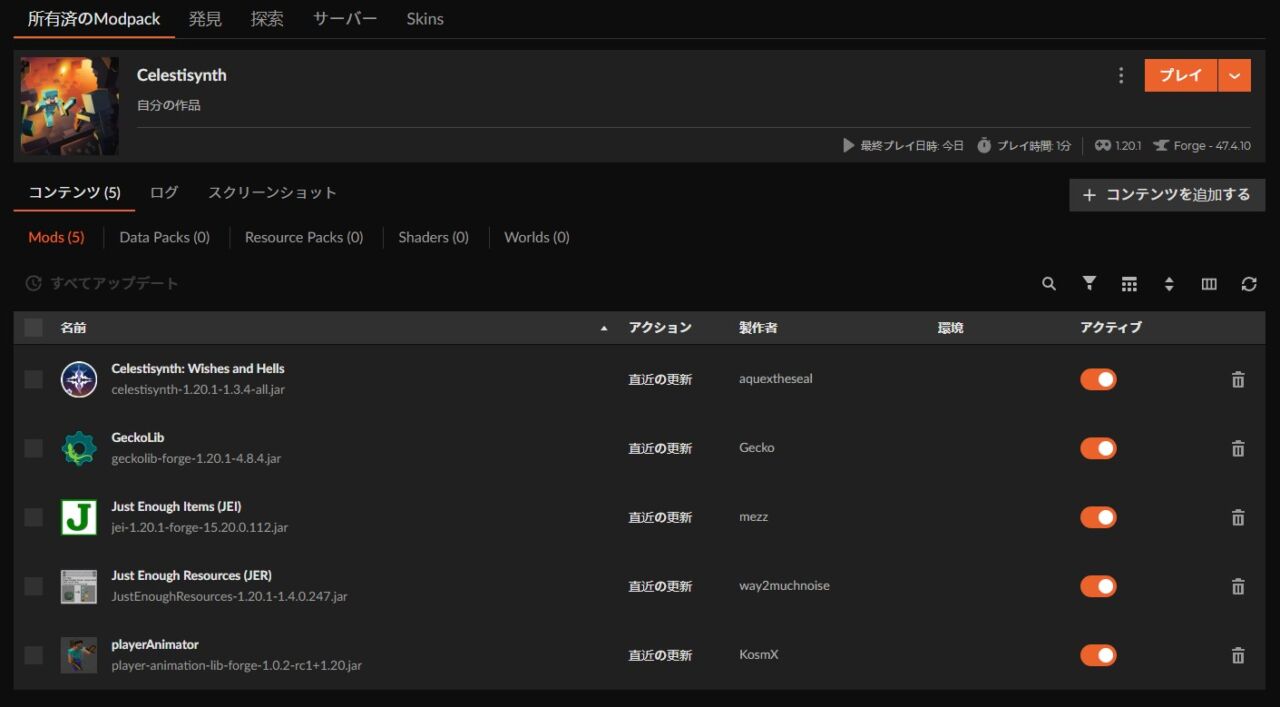Viewport: 1280px width, 707px height.
Task: Switch to the 探索 tab
Action: point(267,19)
